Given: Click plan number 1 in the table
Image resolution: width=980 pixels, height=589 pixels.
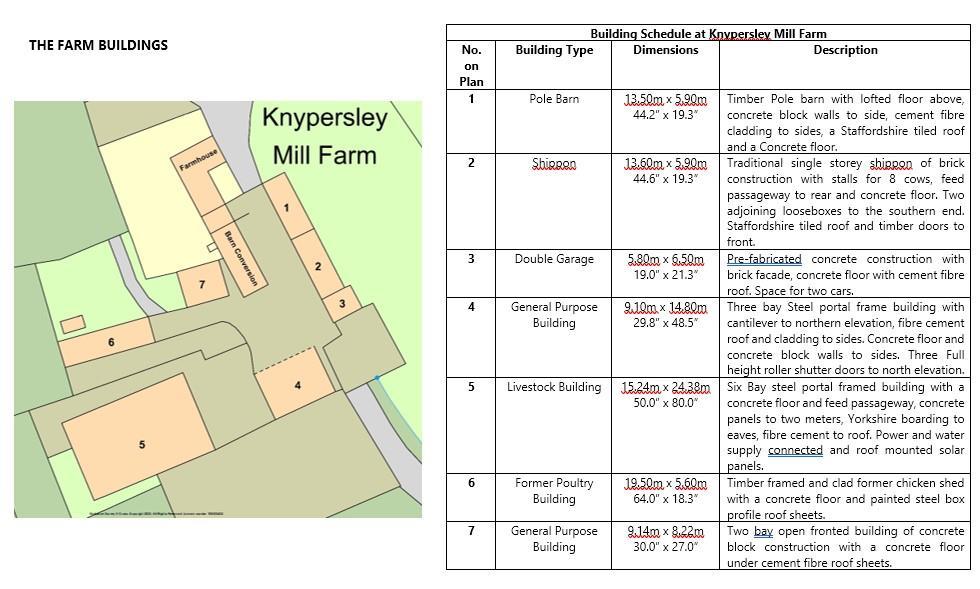Looking at the screenshot, I should click(471, 99).
